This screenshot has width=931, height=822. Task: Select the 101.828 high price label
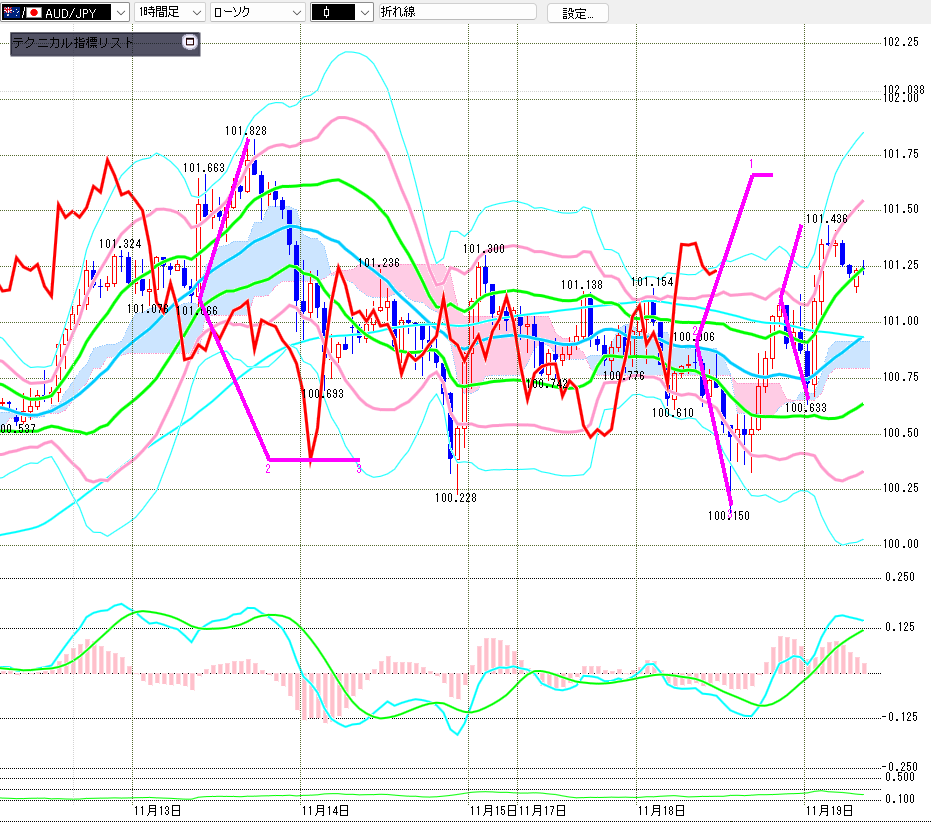click(x=245, y=131)
